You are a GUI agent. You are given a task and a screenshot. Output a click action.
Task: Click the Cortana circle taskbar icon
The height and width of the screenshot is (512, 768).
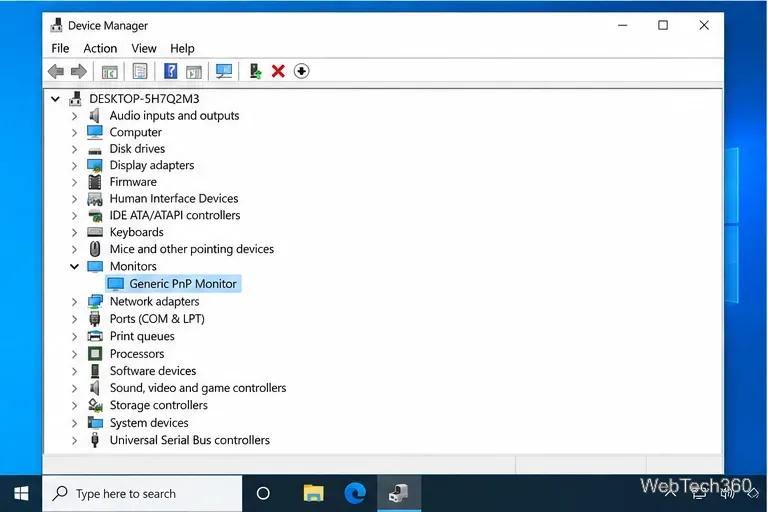click(x=263, y=493)
